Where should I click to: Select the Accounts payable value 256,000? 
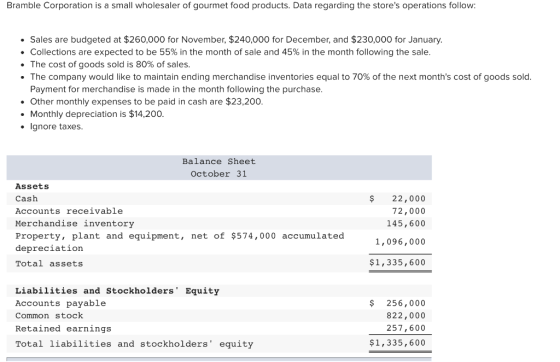406,303
